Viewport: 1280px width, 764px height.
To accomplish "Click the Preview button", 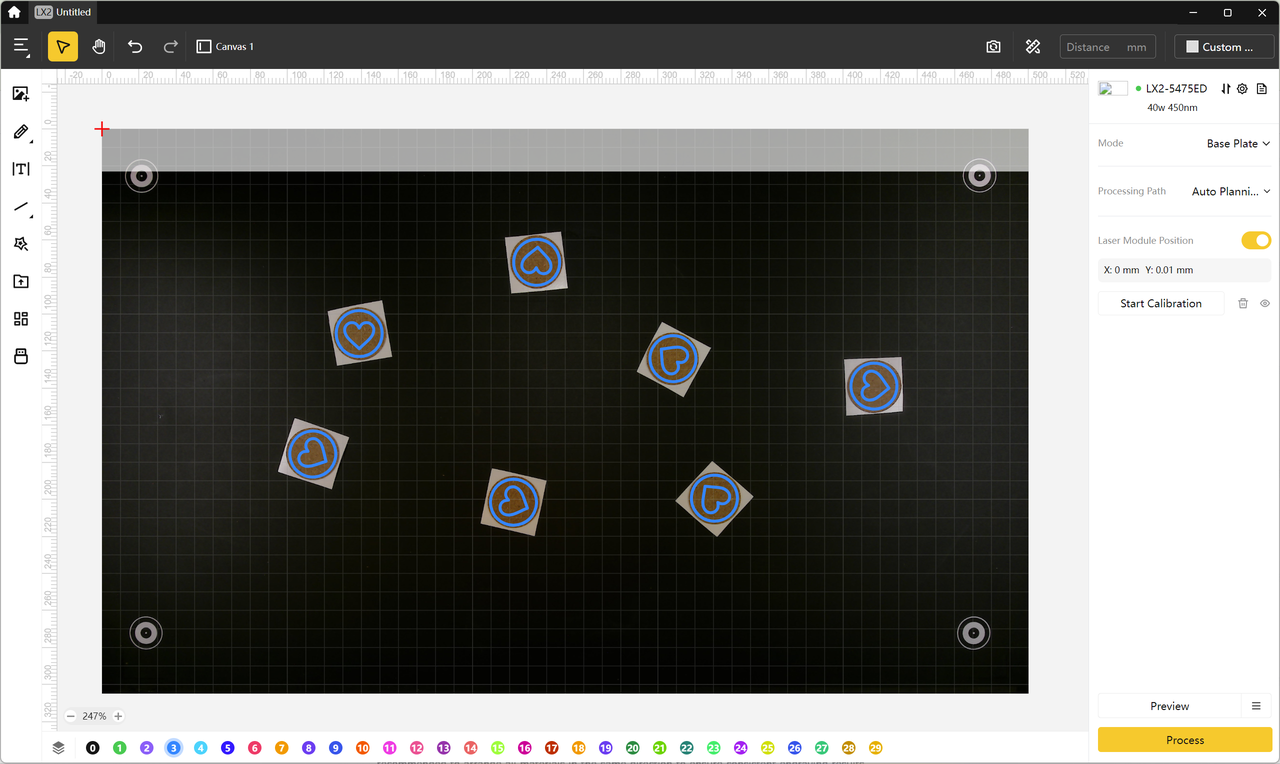I will pos(1169,706).
